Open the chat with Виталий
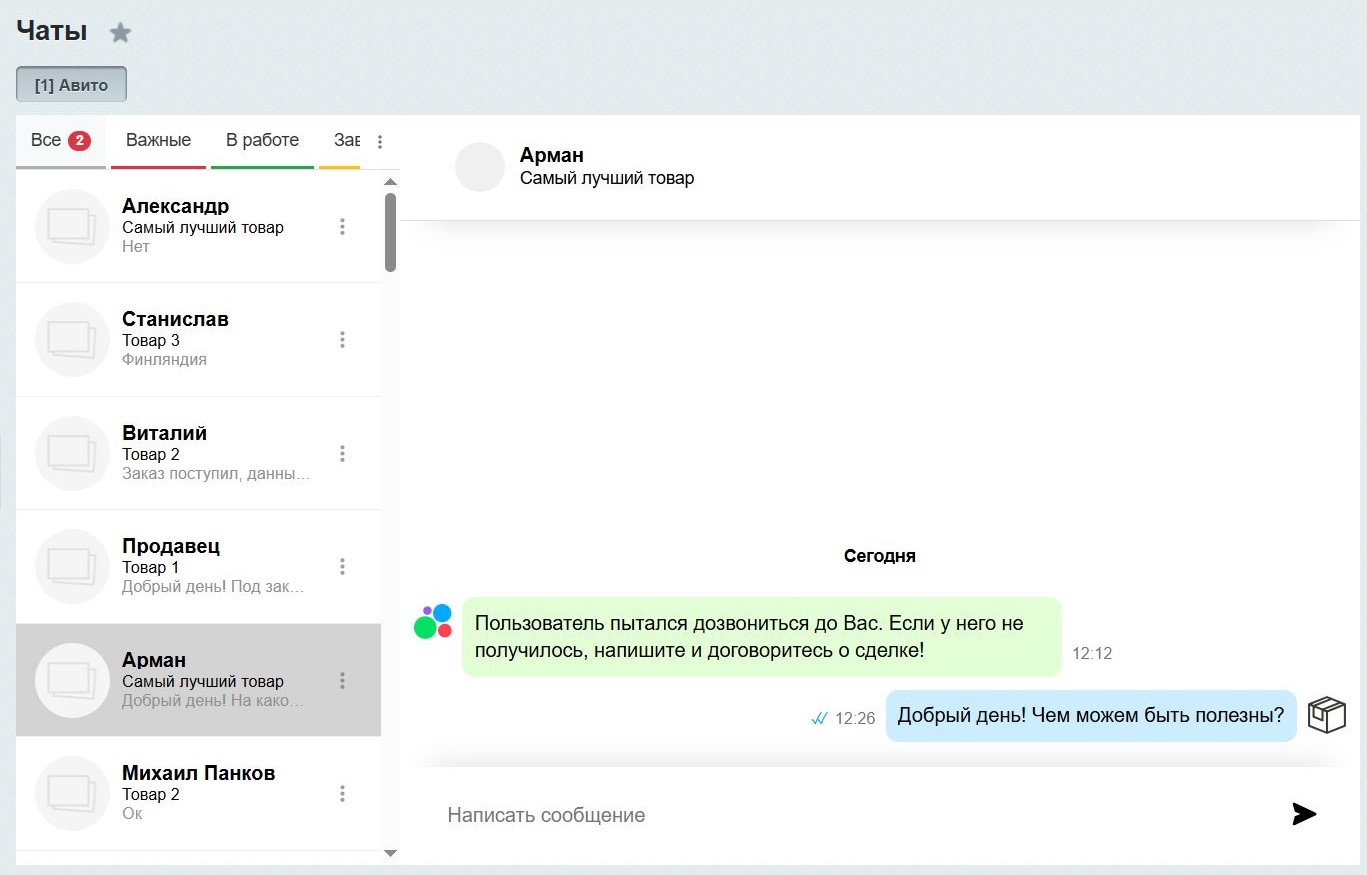Viewport: 1367px width, 875px height. (198, 453)
